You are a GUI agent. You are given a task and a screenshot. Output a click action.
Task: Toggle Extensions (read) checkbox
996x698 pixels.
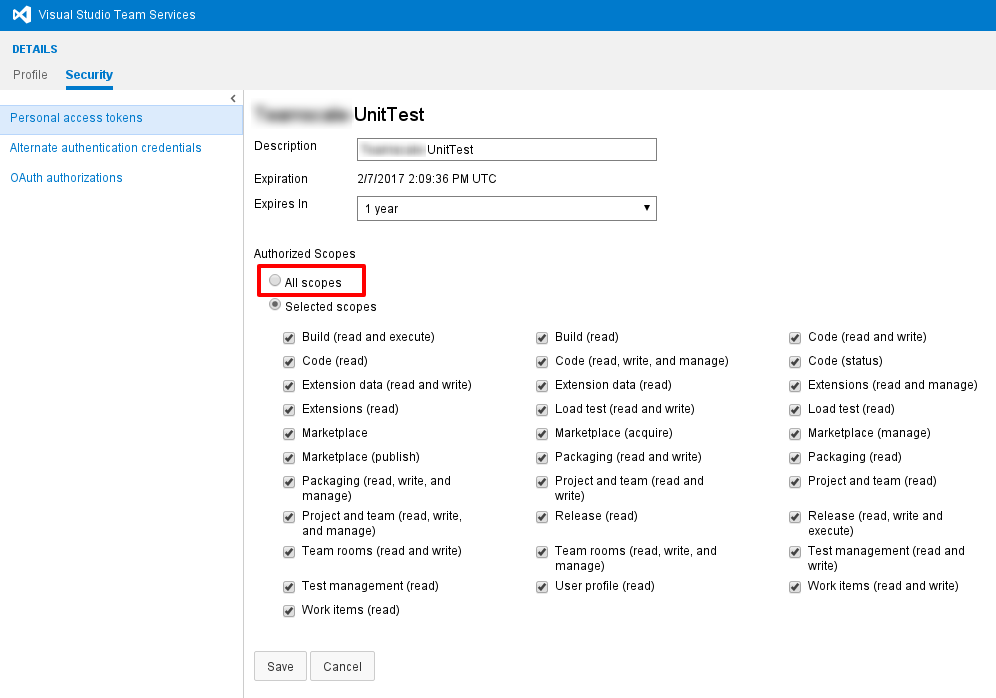[x=289, y=410]
